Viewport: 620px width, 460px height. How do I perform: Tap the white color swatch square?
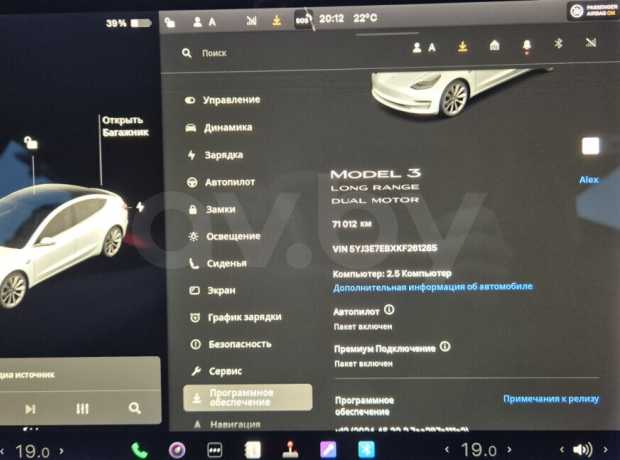point(590,146)
